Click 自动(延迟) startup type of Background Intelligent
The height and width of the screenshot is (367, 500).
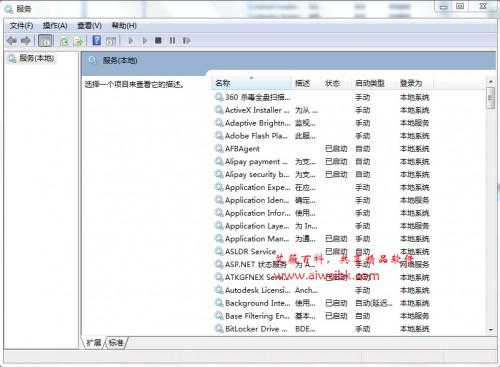pyautogui.click(x=374, y=303)
